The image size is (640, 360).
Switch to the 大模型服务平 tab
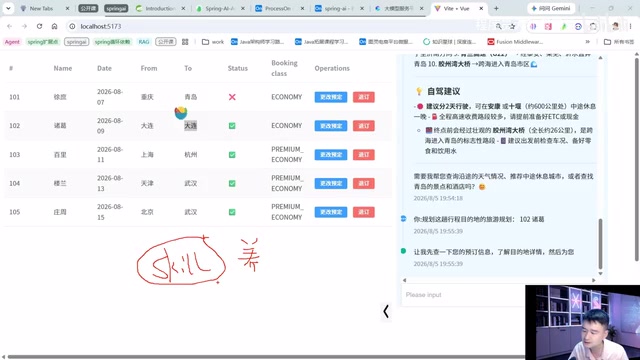[x=398, y=8]
